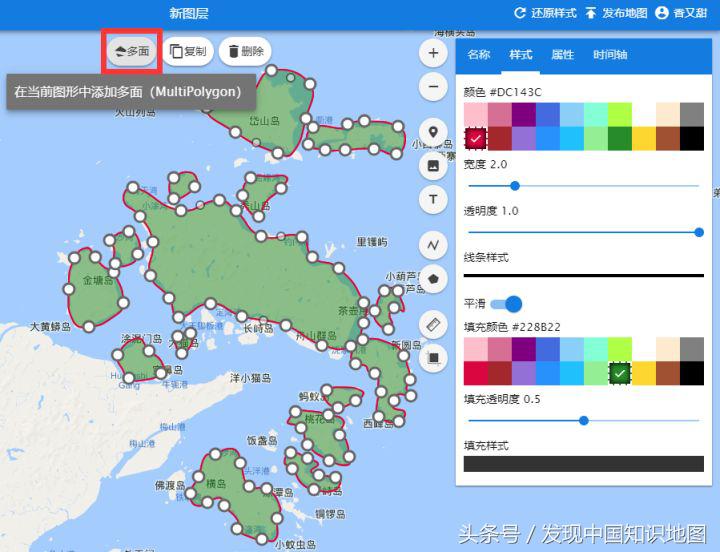Pick forest green in the 颜色 stroke palette

[x=620, y=138]
